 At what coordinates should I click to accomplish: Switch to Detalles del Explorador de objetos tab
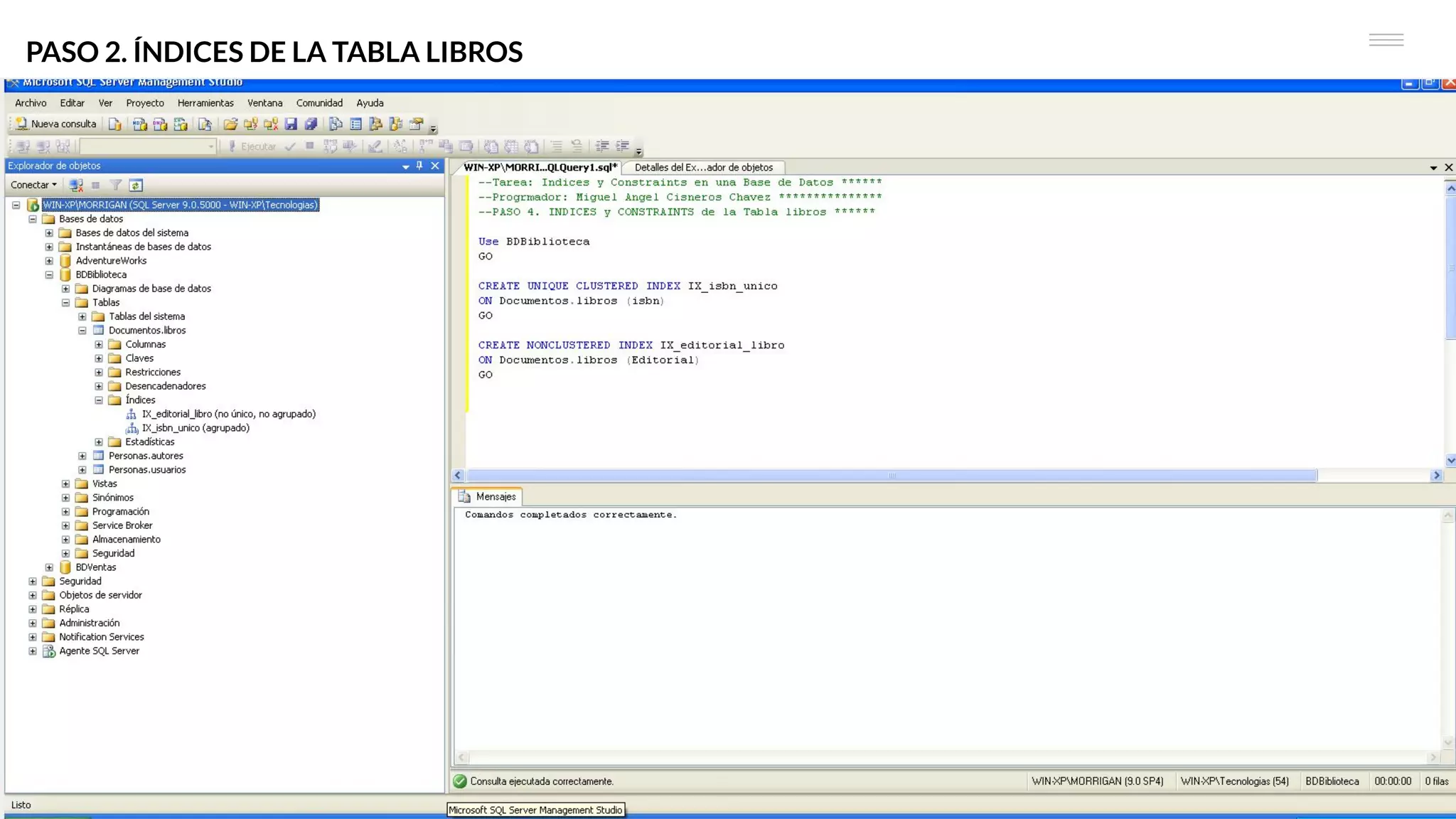click(703, 168)
